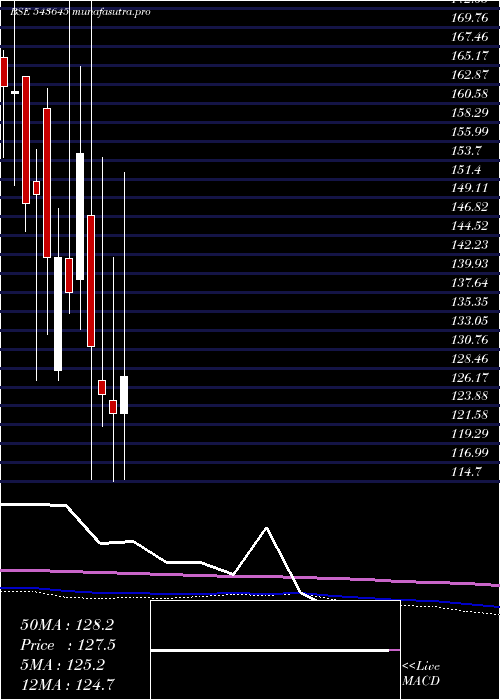Click the 130.76 price axis label
Viewport: 500px width, 700px height.
point(470,340)
